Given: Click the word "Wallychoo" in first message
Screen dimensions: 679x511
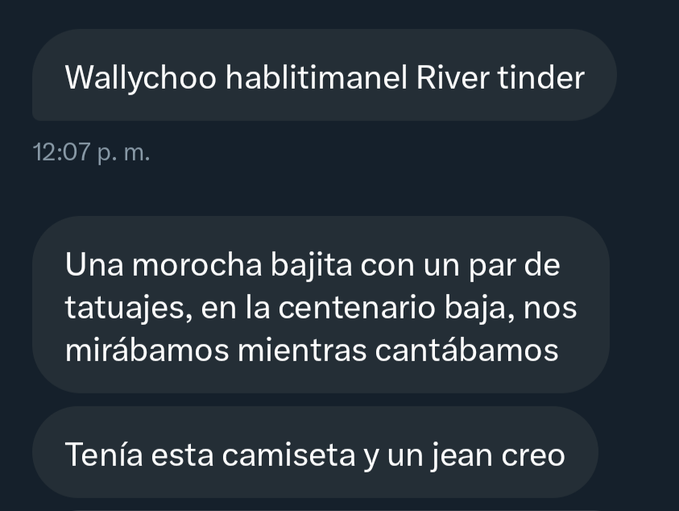Looking at the screenshot, I should [x=140, y=79].
